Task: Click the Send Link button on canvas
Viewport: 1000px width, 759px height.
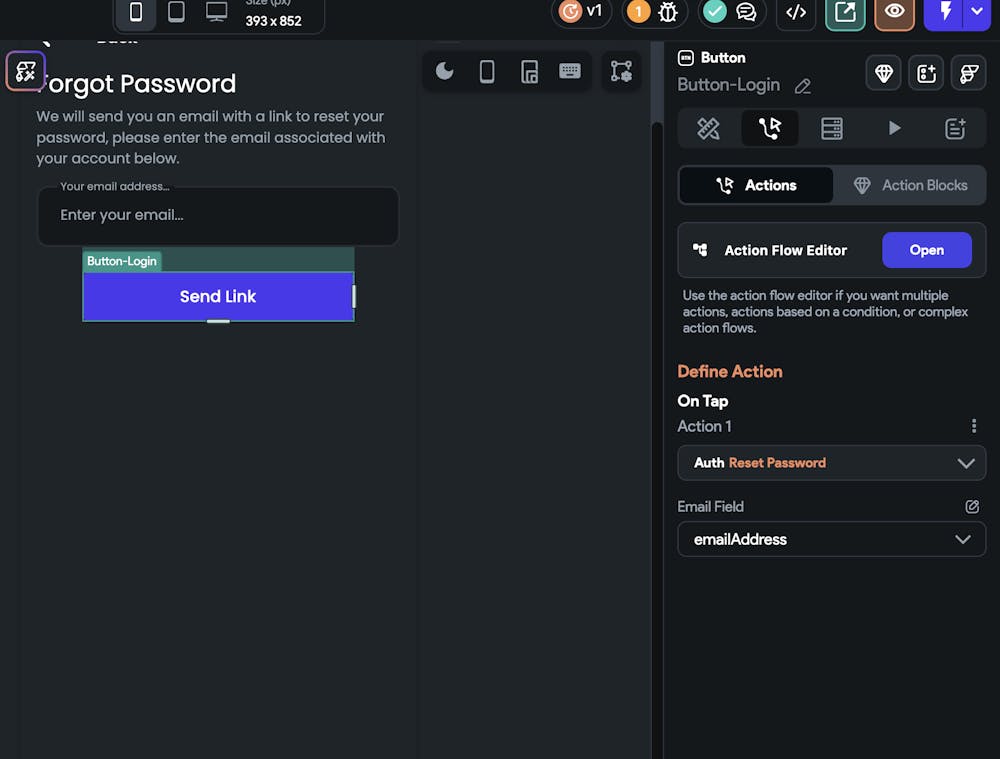Action: (x=218, y=296)
